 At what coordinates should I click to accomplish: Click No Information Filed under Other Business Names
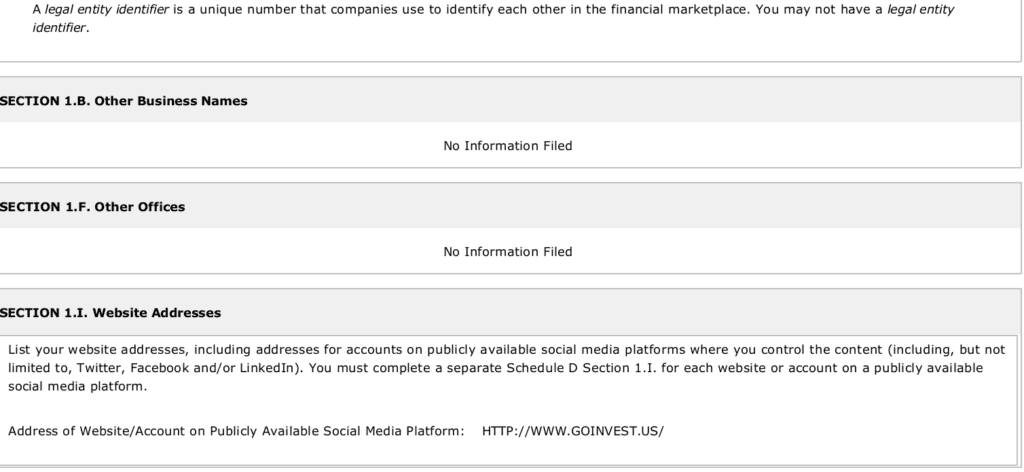507,146
